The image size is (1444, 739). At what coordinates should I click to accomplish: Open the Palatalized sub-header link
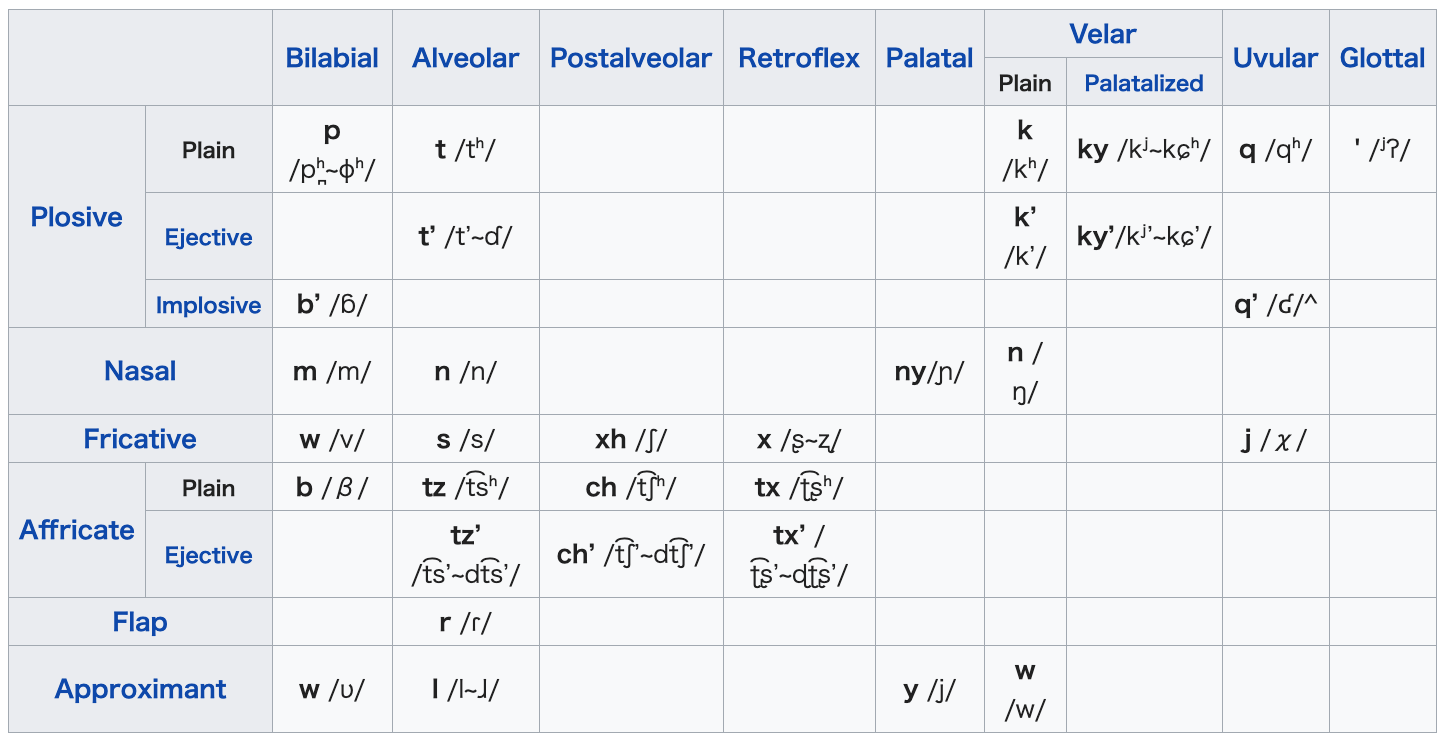point(1144,83)
